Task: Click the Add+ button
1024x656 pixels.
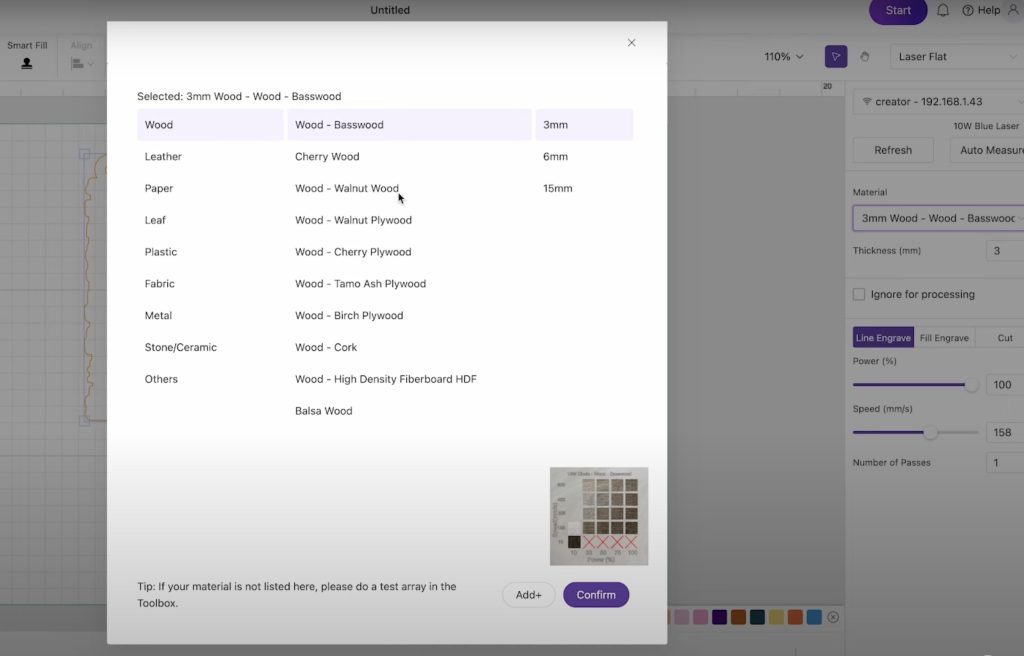Action: pos(528,594)
